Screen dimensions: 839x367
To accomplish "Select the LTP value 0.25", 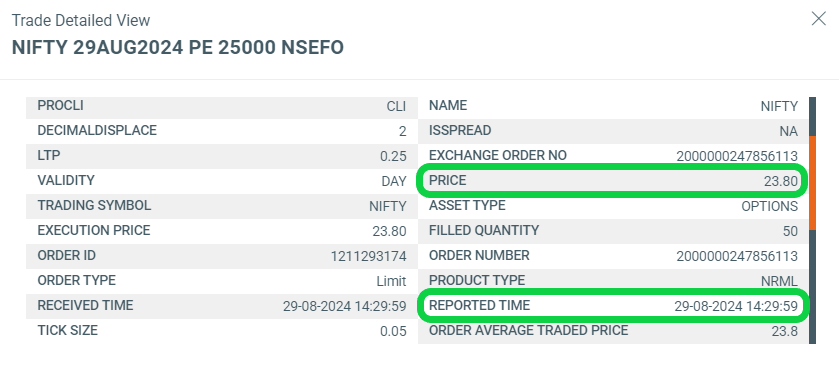I will (x=393, y=157).
